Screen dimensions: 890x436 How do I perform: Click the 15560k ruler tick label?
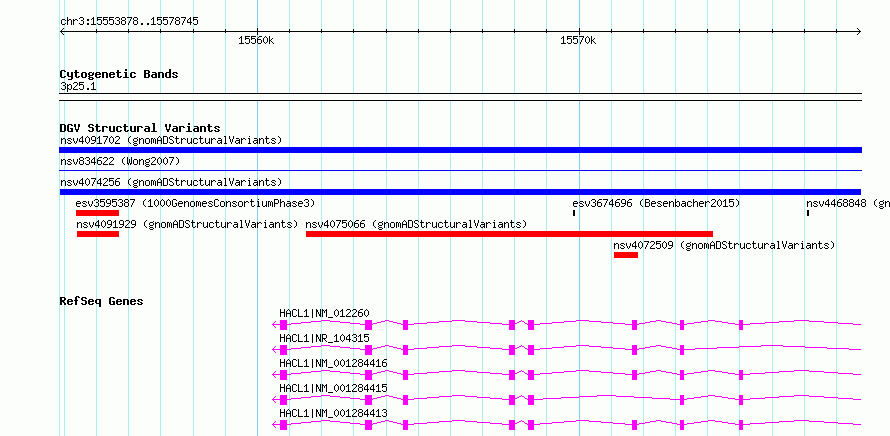[x=256, y=40]
